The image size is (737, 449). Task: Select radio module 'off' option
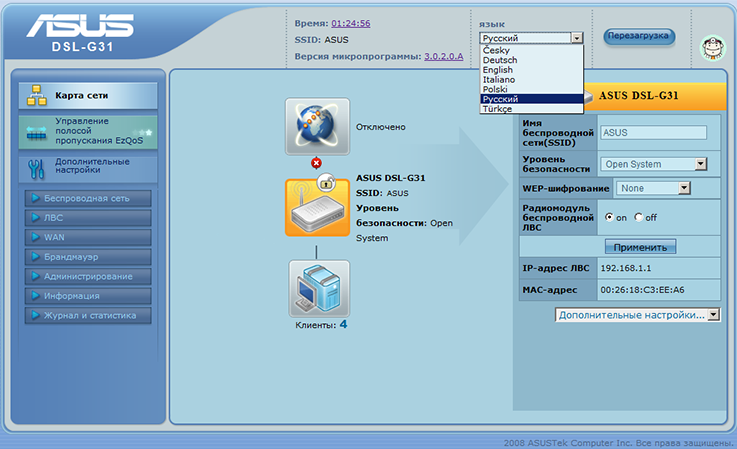638,217
